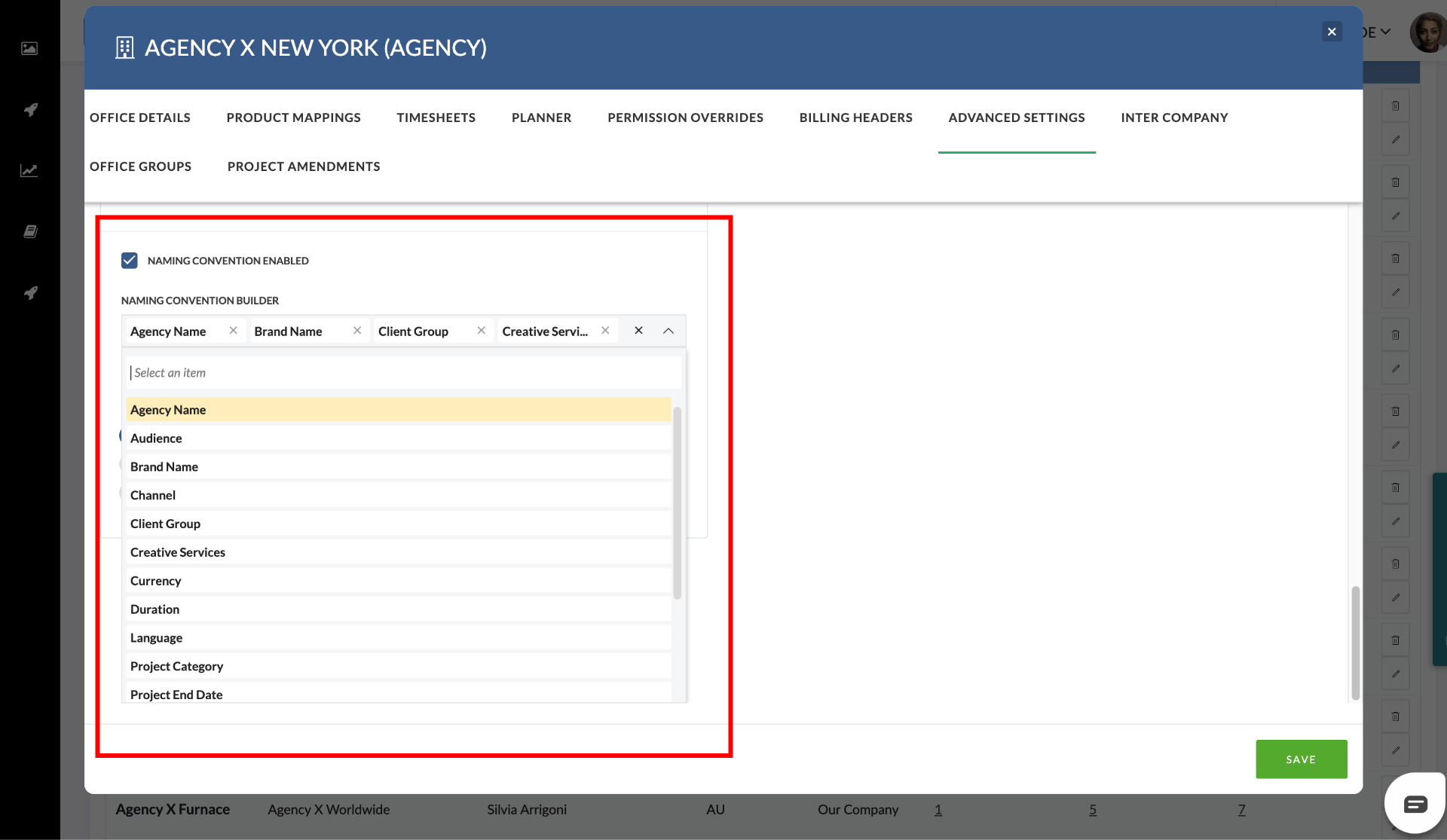Click the chat support bubble icon
1447x840 pixels.
1415,804
